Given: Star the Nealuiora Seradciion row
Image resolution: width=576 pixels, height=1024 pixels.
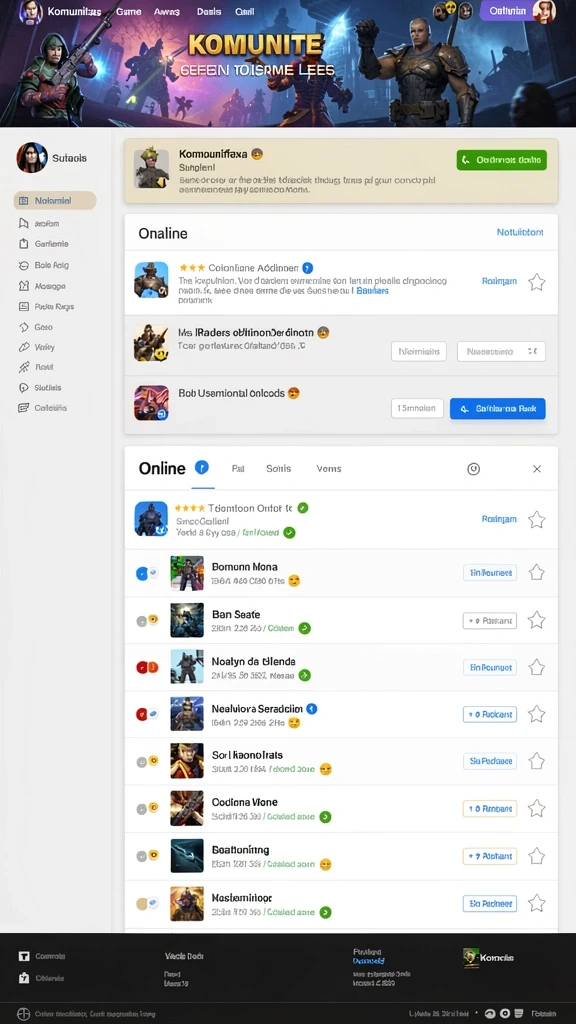Looking at the screenshot, I should pos(536,714).
